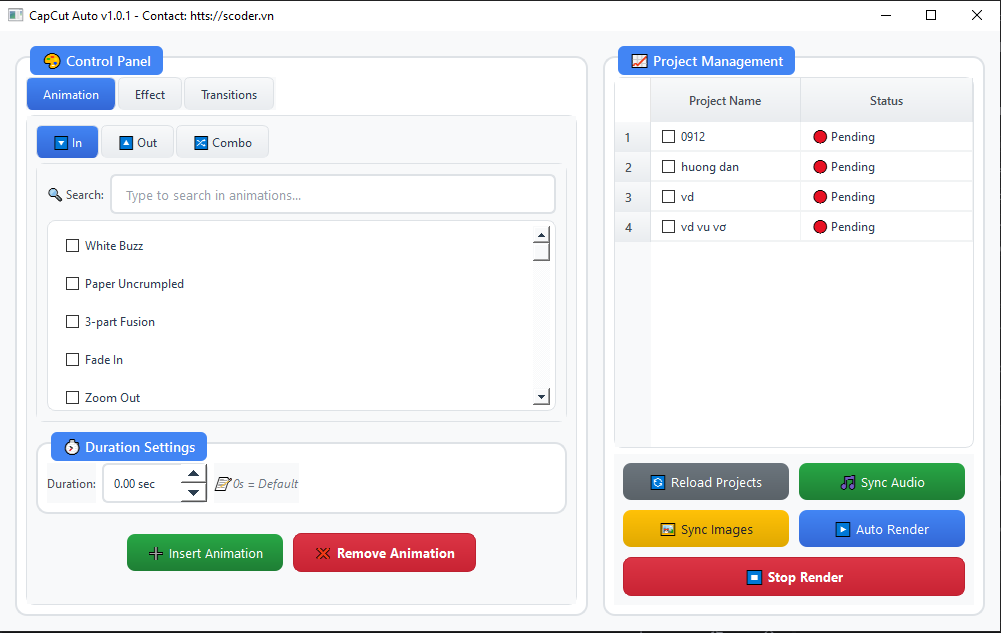Check the Zoom Out animation
This screenshot has width=1001, height=633.
(73, 398)
